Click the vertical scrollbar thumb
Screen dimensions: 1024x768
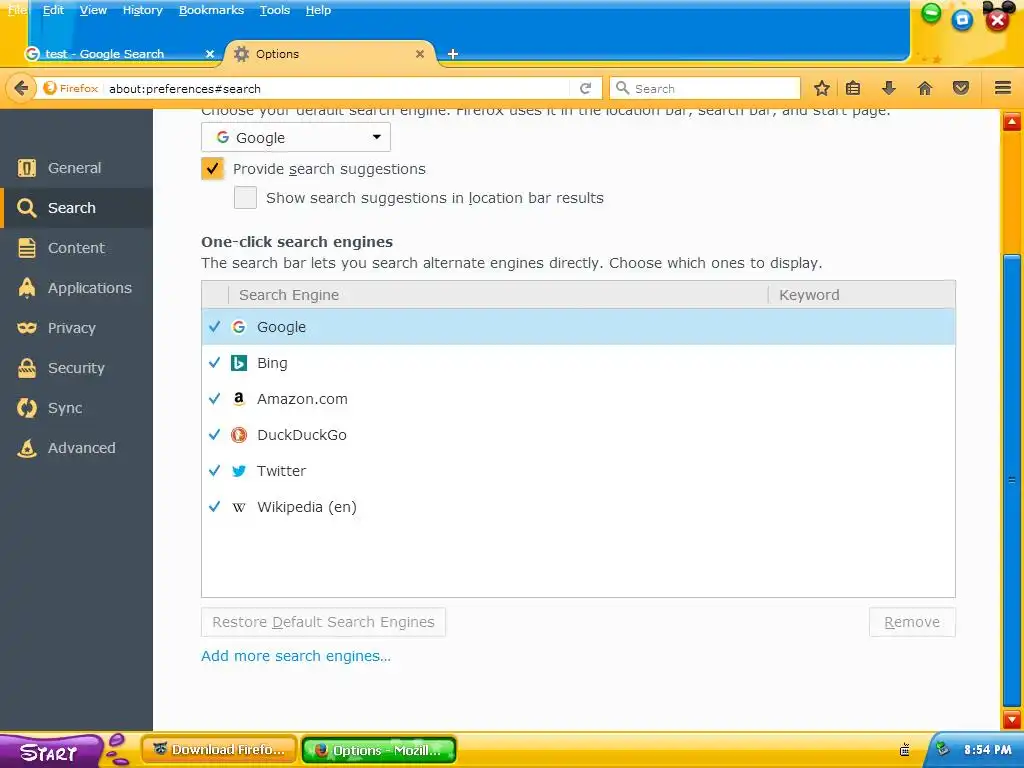pyautogui.click(x=1012, y=480)
